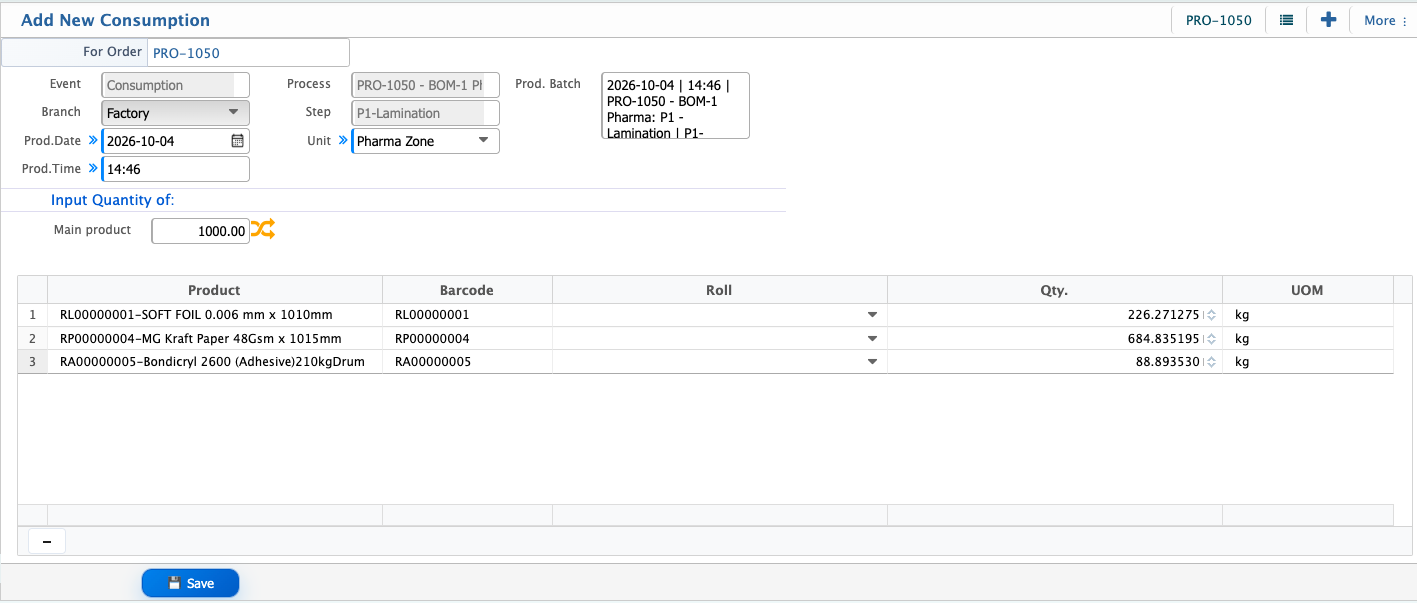This screenshot has width=1417, height=603.
Task: Click the minus remove-row button
Action: click(47, 541)
